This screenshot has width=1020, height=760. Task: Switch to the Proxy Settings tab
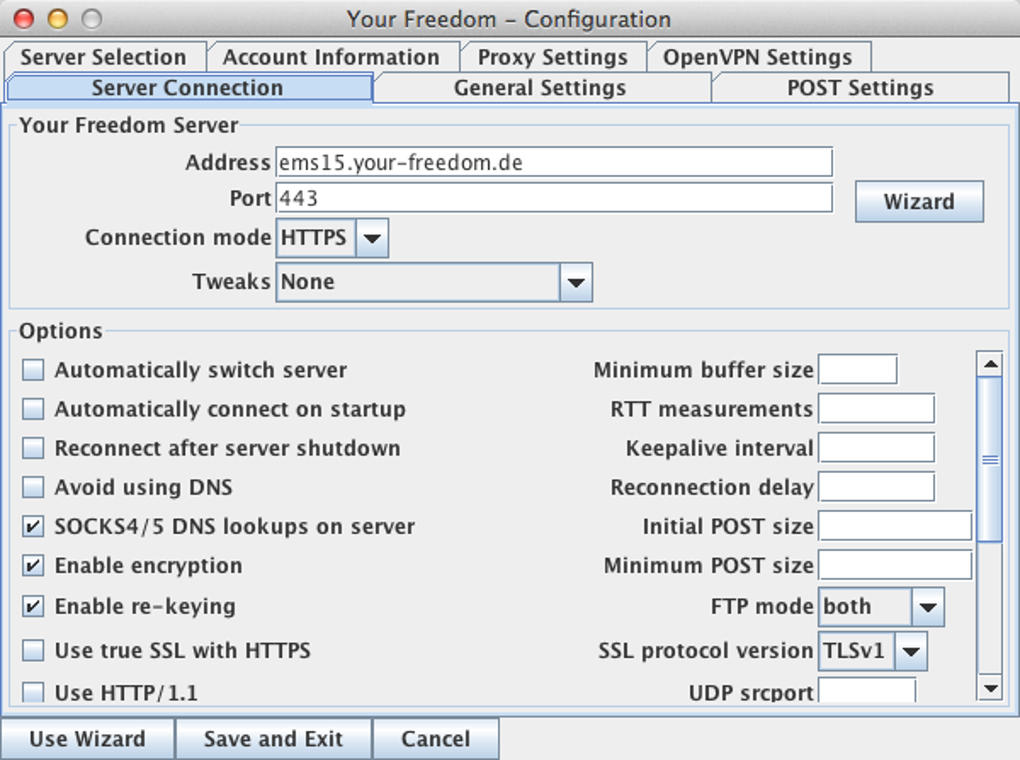click(552, 57)
